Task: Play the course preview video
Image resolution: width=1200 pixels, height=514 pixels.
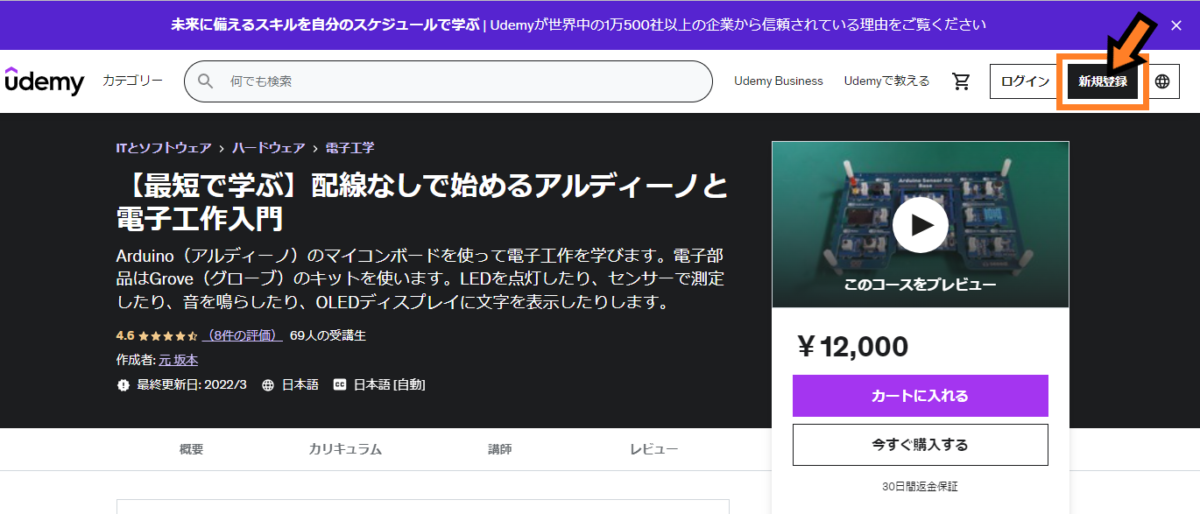Action: (x=920, y=225)
